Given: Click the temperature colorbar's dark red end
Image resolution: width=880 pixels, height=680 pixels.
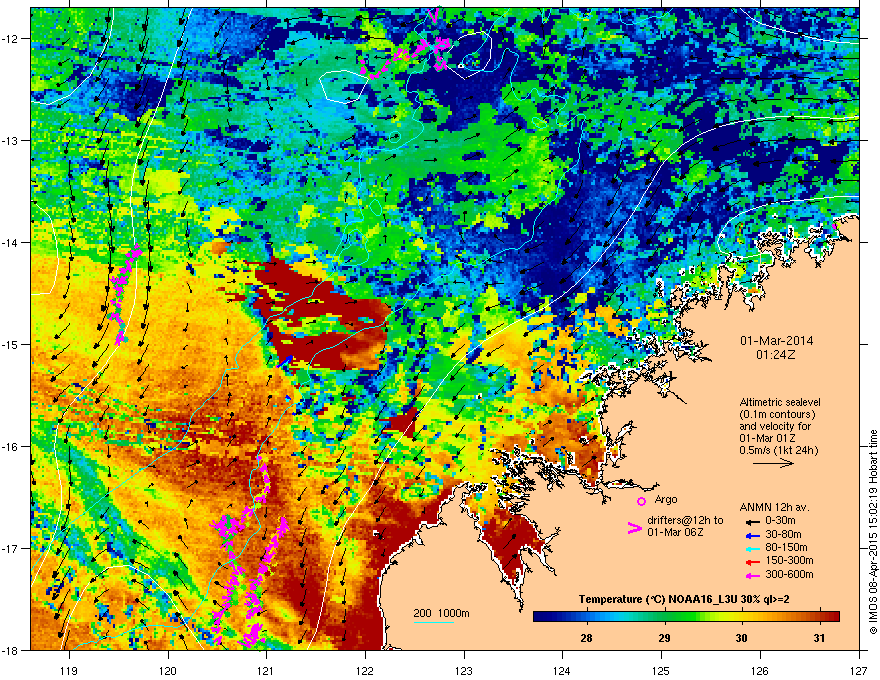Looking at the screenshot, I should (x=832, y=617).
